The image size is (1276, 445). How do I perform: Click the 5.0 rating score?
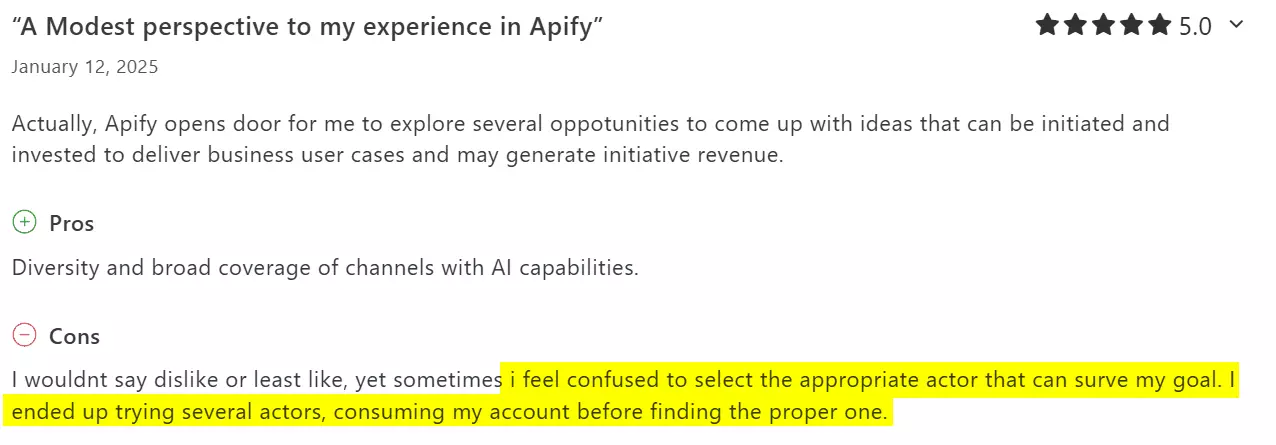(1195, 27)
